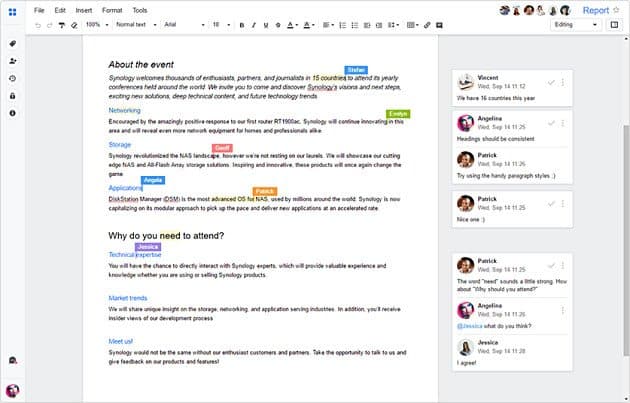
Task: Click the Technical expertise heading
Action: pos(135,255)
